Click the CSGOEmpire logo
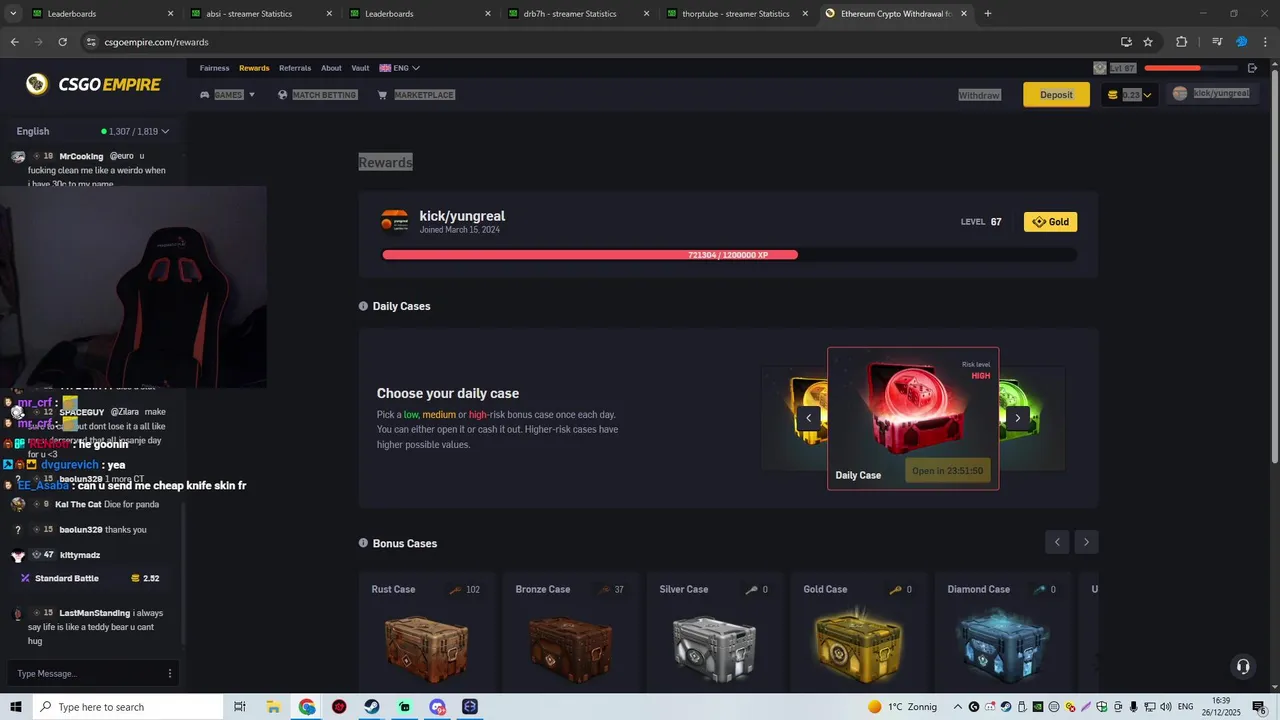 point(93,85)
